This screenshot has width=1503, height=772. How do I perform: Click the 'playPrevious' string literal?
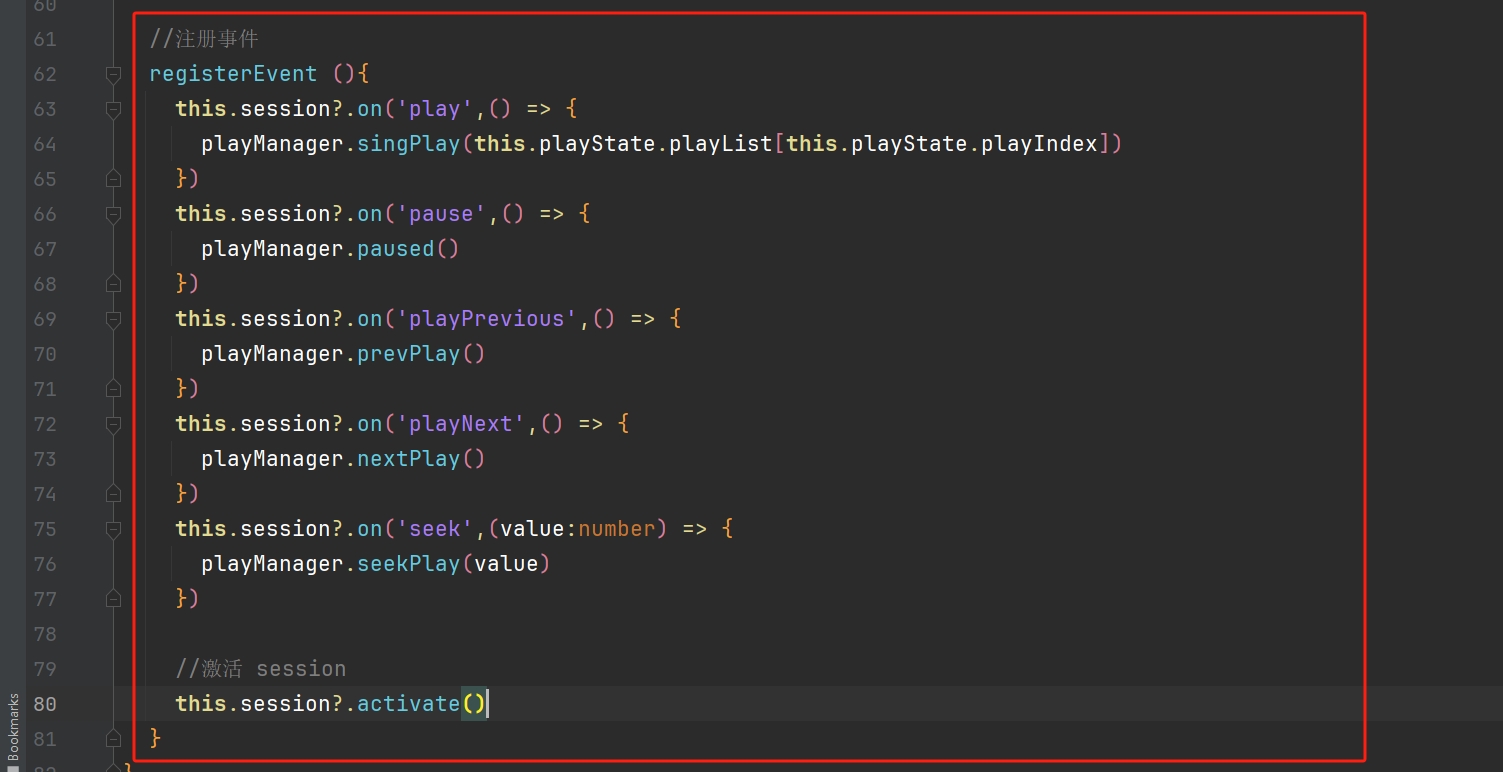(487, 319)
